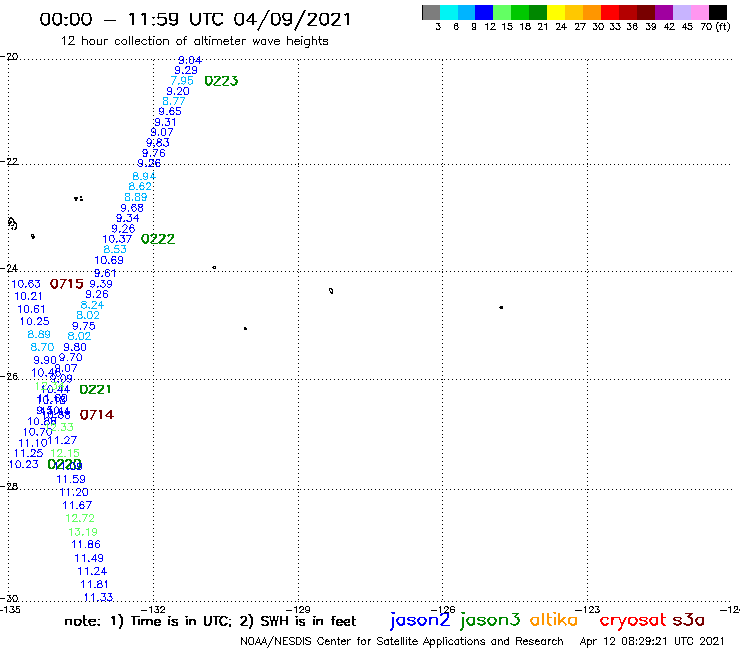Image resolution: width=740 pixels, height=650 pixels.
Task: Click the 9.83 wave height value
Action: (x=158, y=143)
